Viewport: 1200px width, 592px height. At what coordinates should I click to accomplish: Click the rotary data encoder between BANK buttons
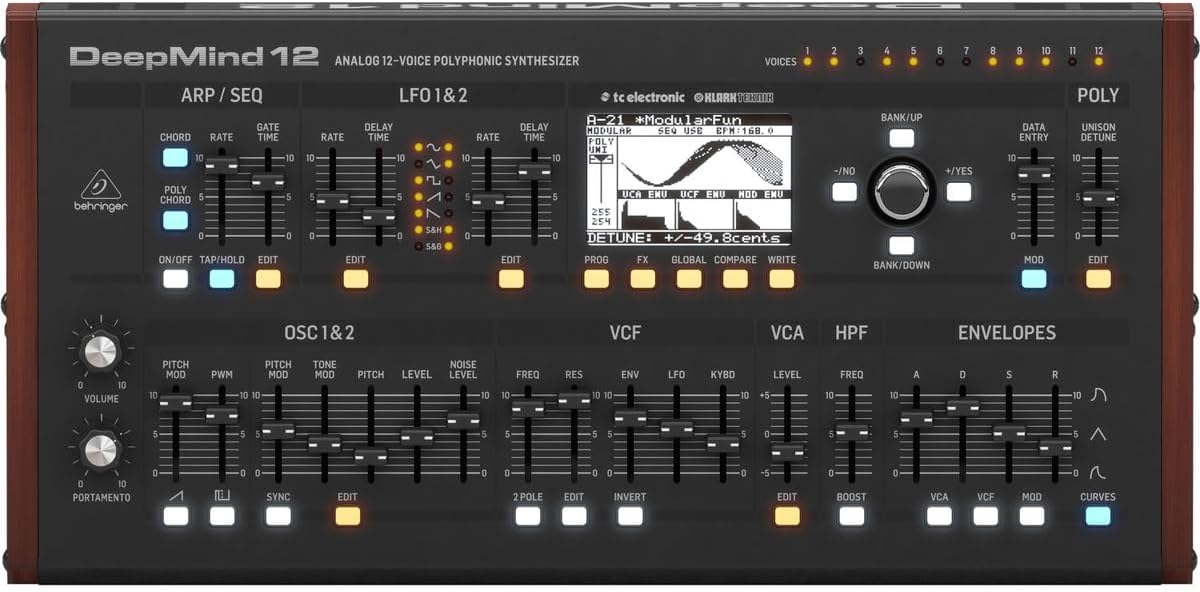901,190
